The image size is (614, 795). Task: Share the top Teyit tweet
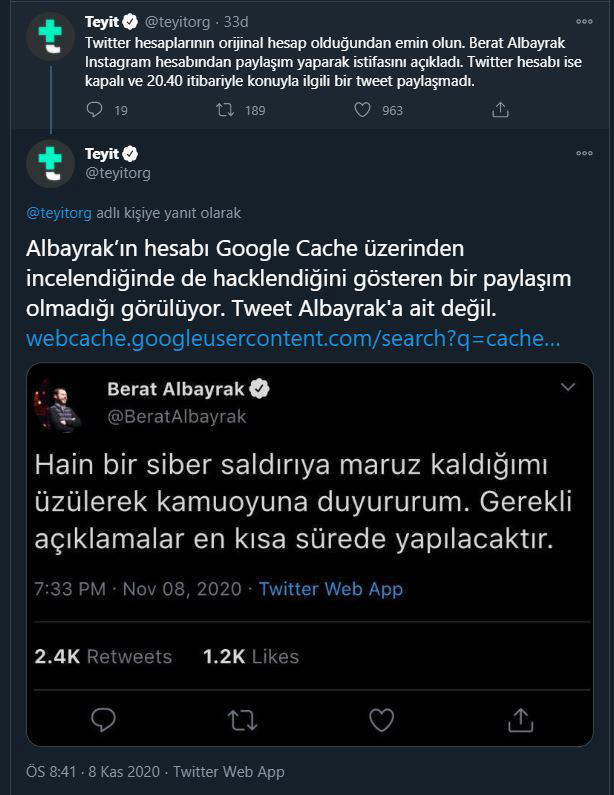point(501,110)
